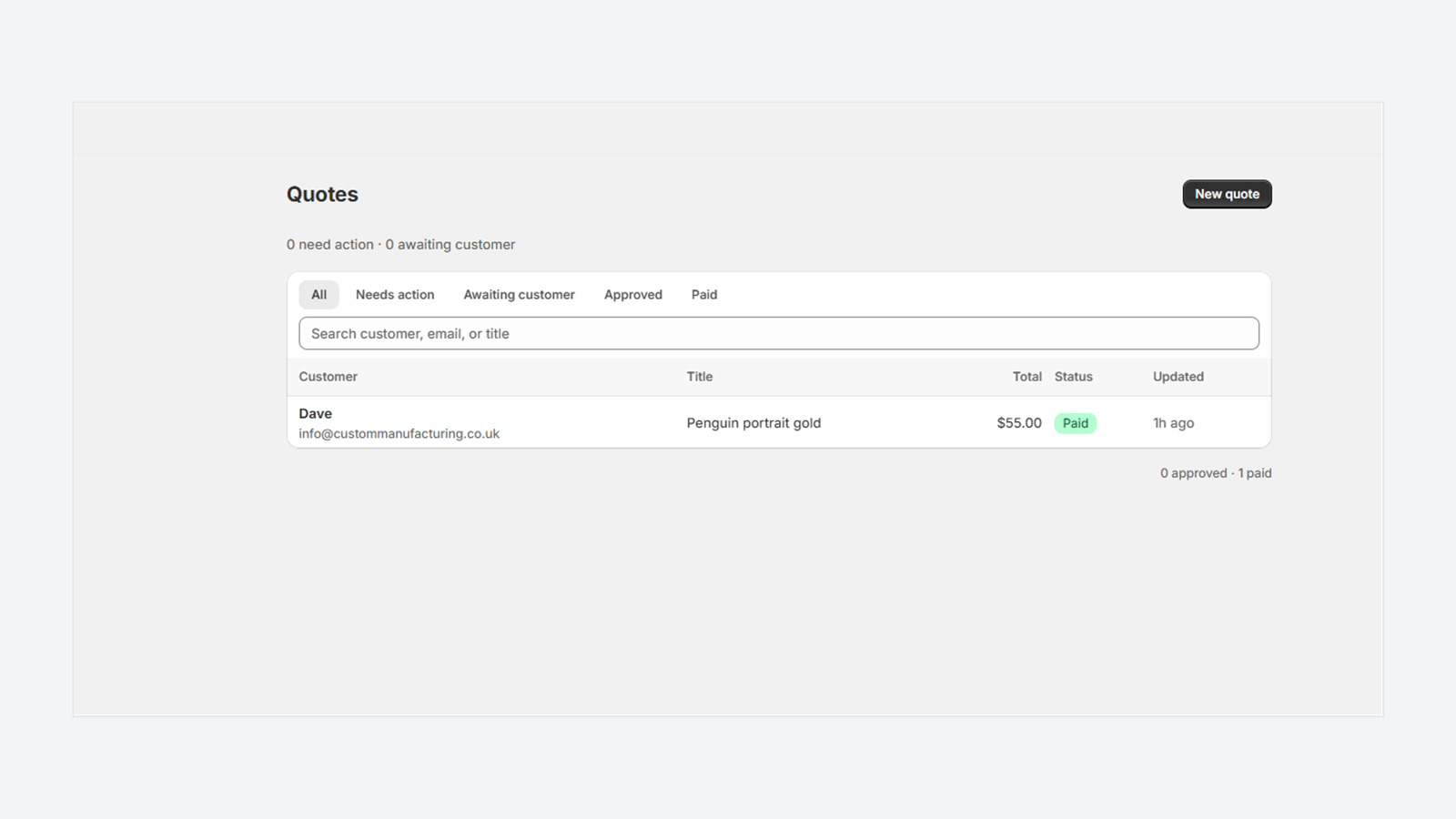1456x819 pixels.
Task: Filter quotes by the Paid tab
Action: (x=704, y=295)
